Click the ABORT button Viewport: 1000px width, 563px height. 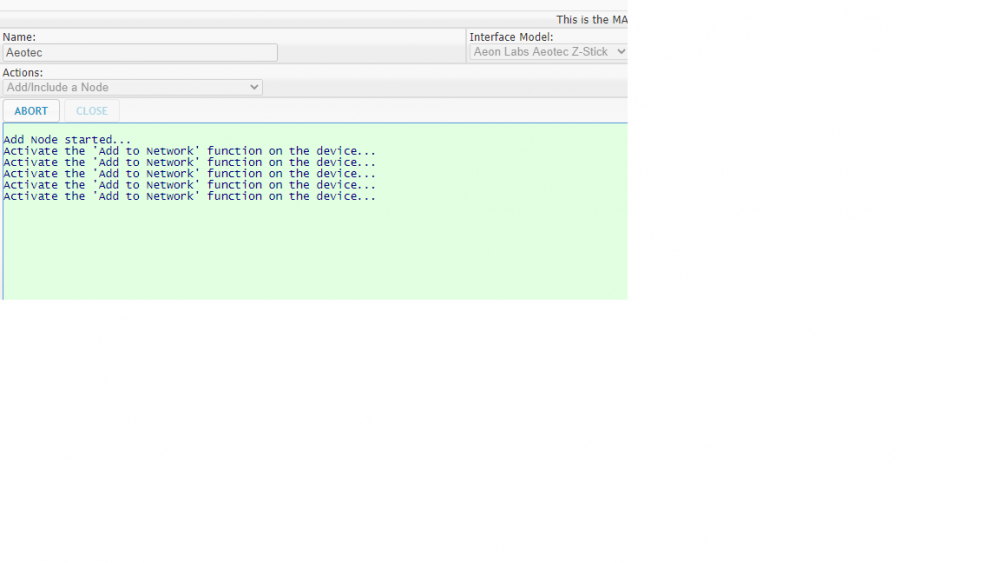[31, 111]
